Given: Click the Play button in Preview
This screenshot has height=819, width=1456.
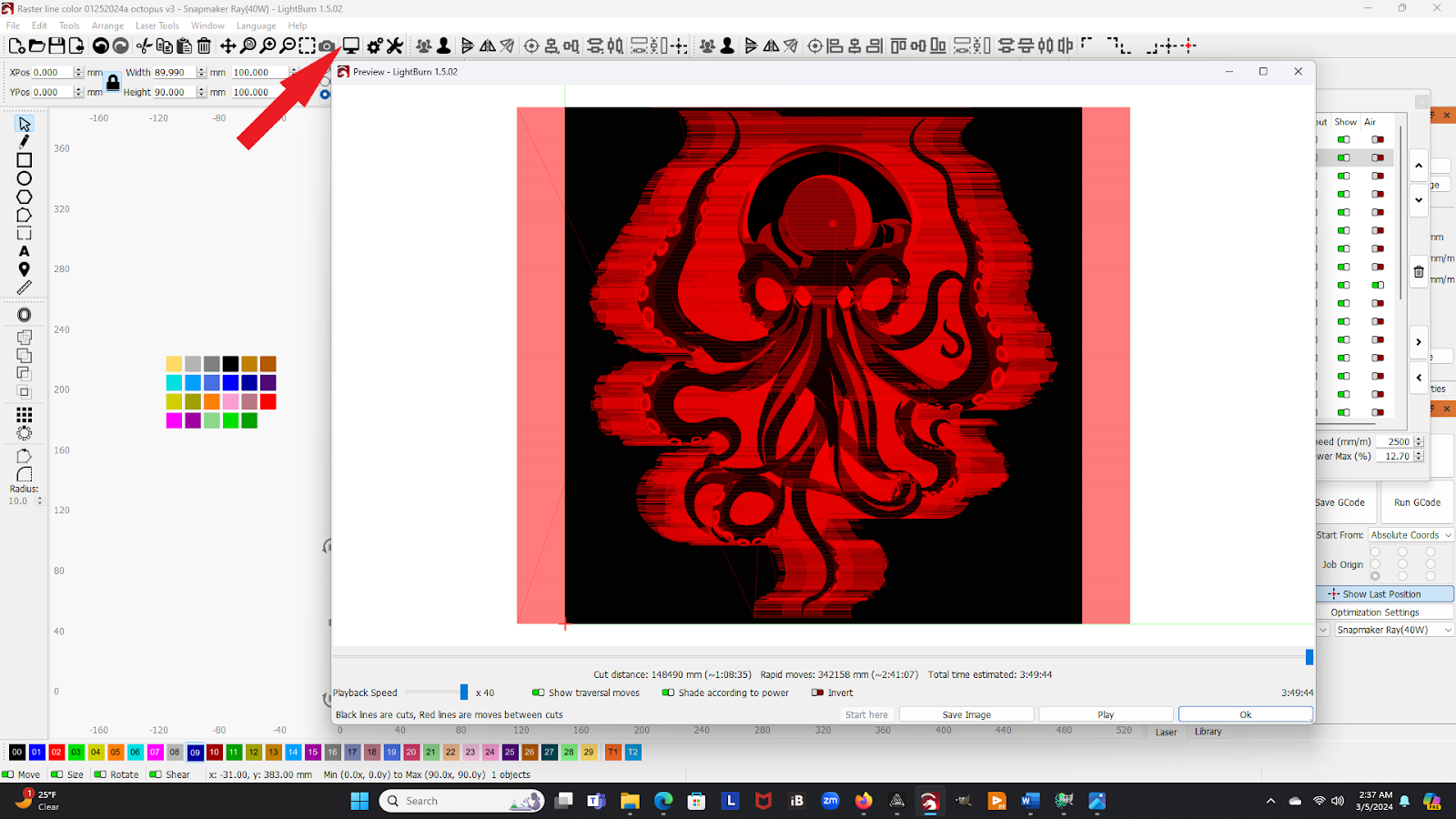Looking at the screenshot, I should coord(1106,714).
